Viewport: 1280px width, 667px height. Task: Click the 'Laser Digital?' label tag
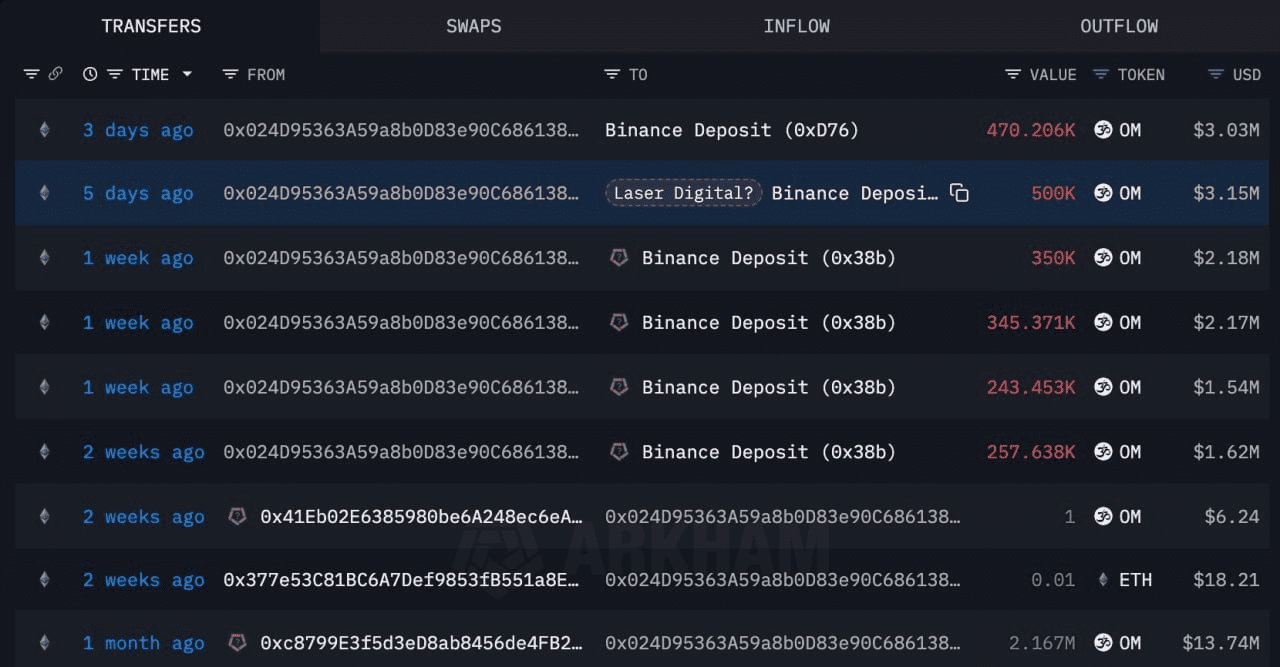[684, 193]
